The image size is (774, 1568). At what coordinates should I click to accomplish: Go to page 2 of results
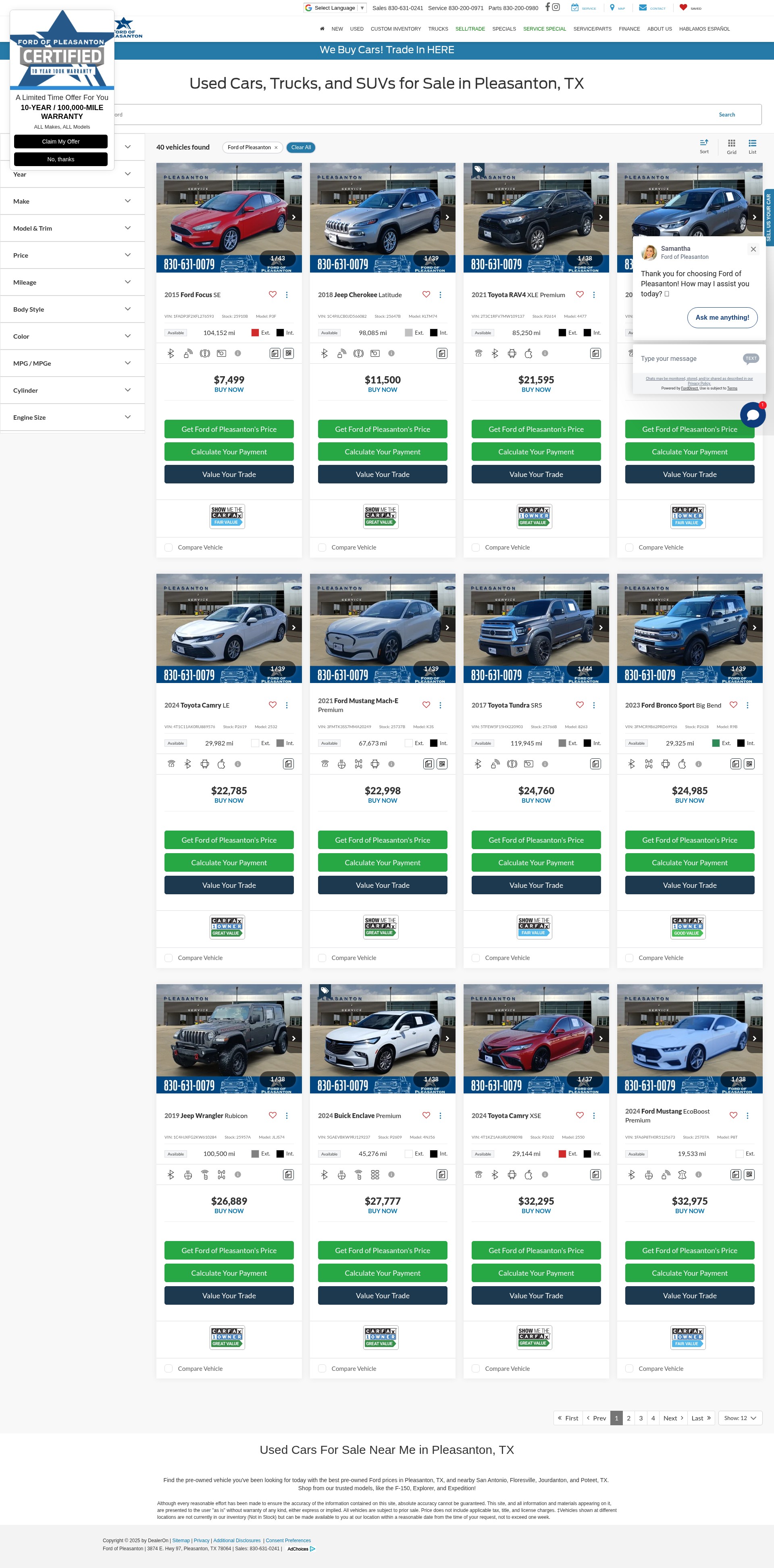[x=628, y=1418]
